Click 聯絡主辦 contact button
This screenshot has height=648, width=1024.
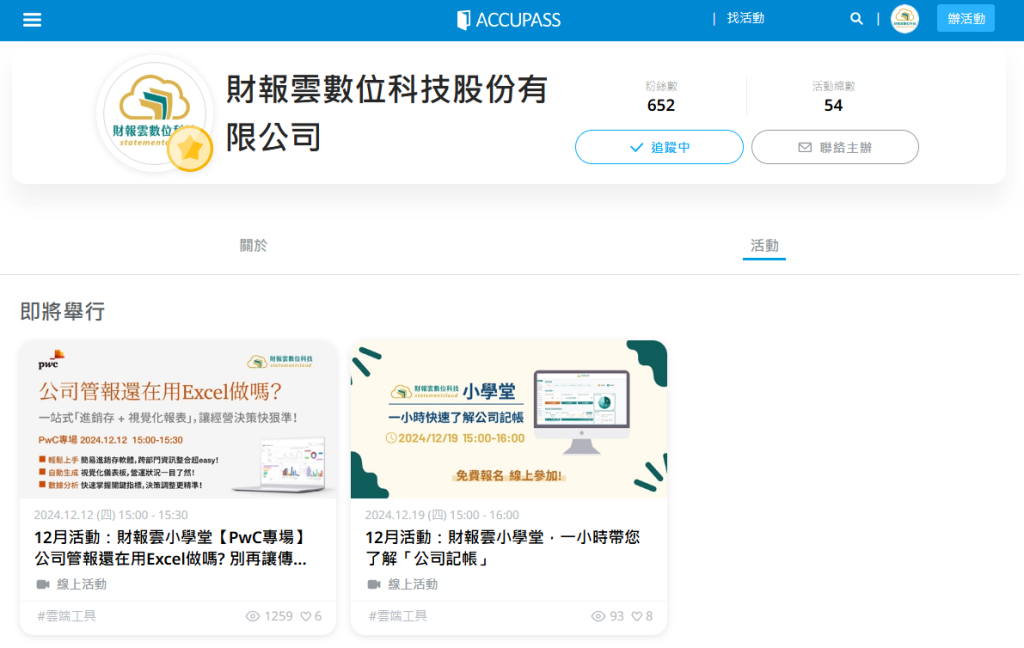[835, 147]
